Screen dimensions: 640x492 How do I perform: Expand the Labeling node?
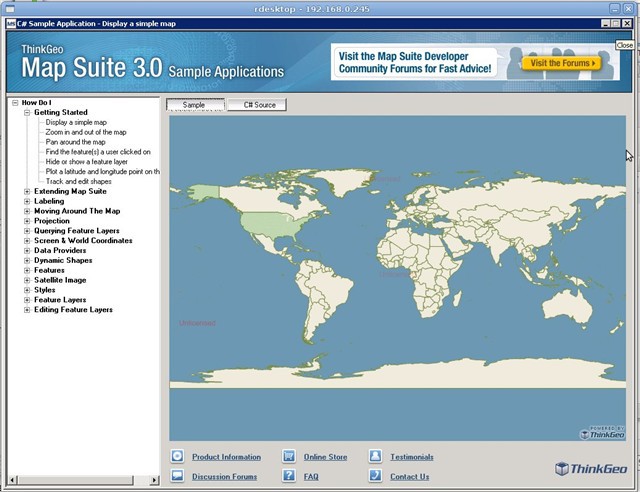coord(27,201)
